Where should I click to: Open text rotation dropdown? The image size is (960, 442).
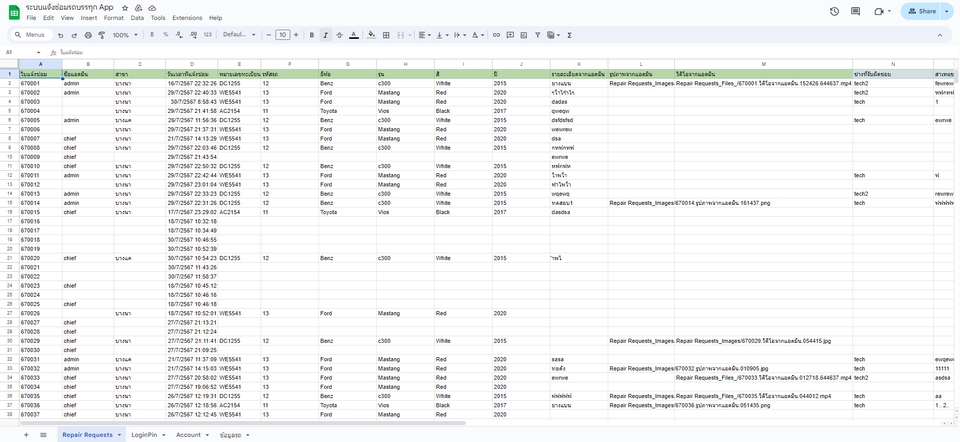click(x=478, y=35)
